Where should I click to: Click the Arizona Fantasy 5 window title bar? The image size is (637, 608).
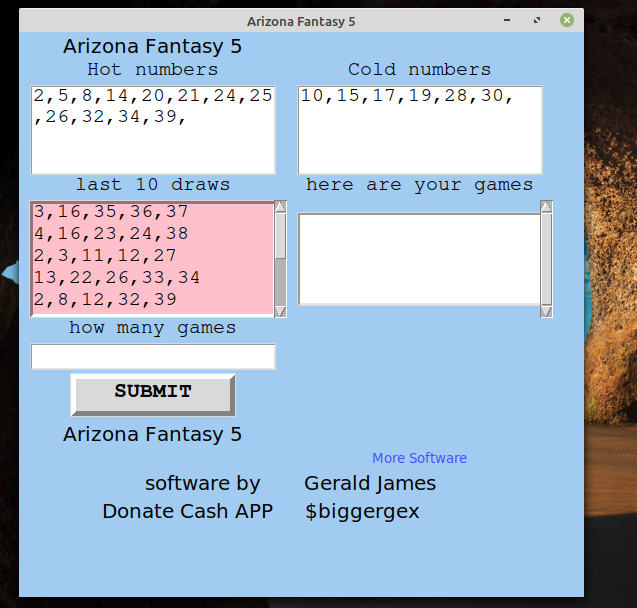point(301,21)
